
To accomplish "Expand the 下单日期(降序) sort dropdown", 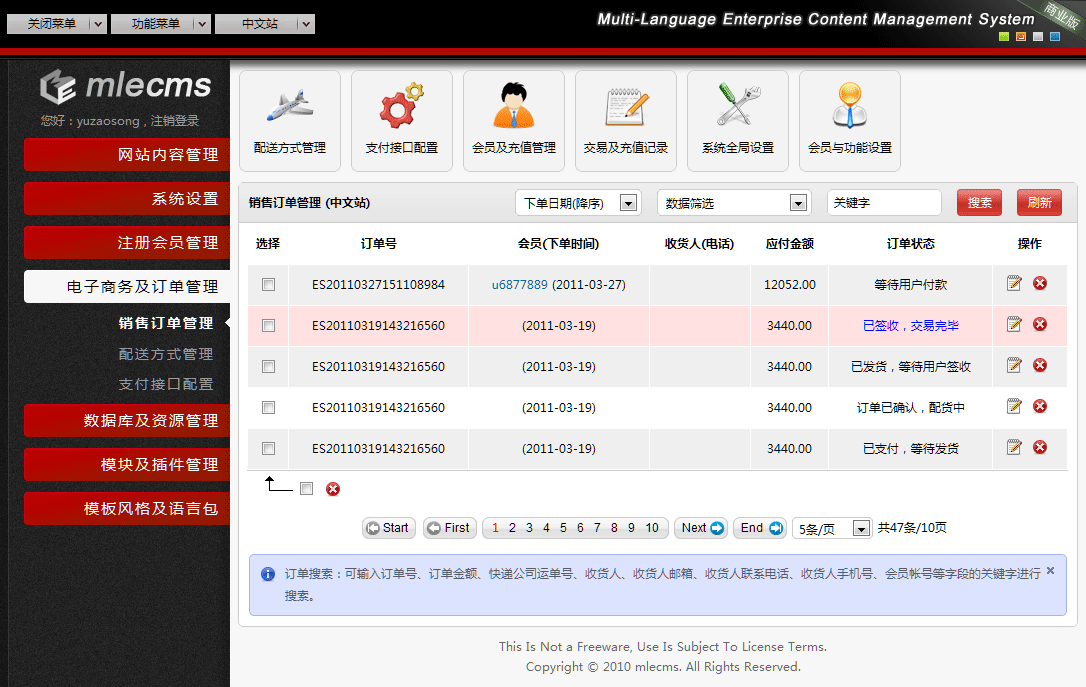I will point(578,203).
